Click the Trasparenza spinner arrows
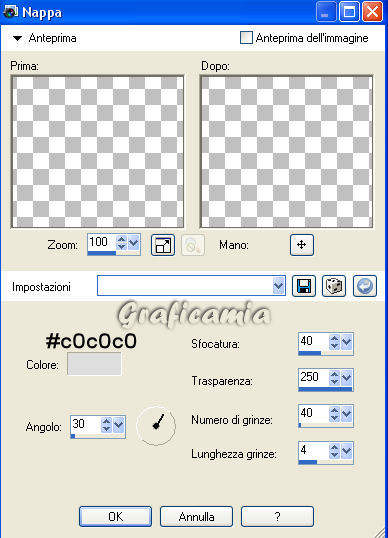The width and height of the screenshot is (388, 538). point(334,378)
